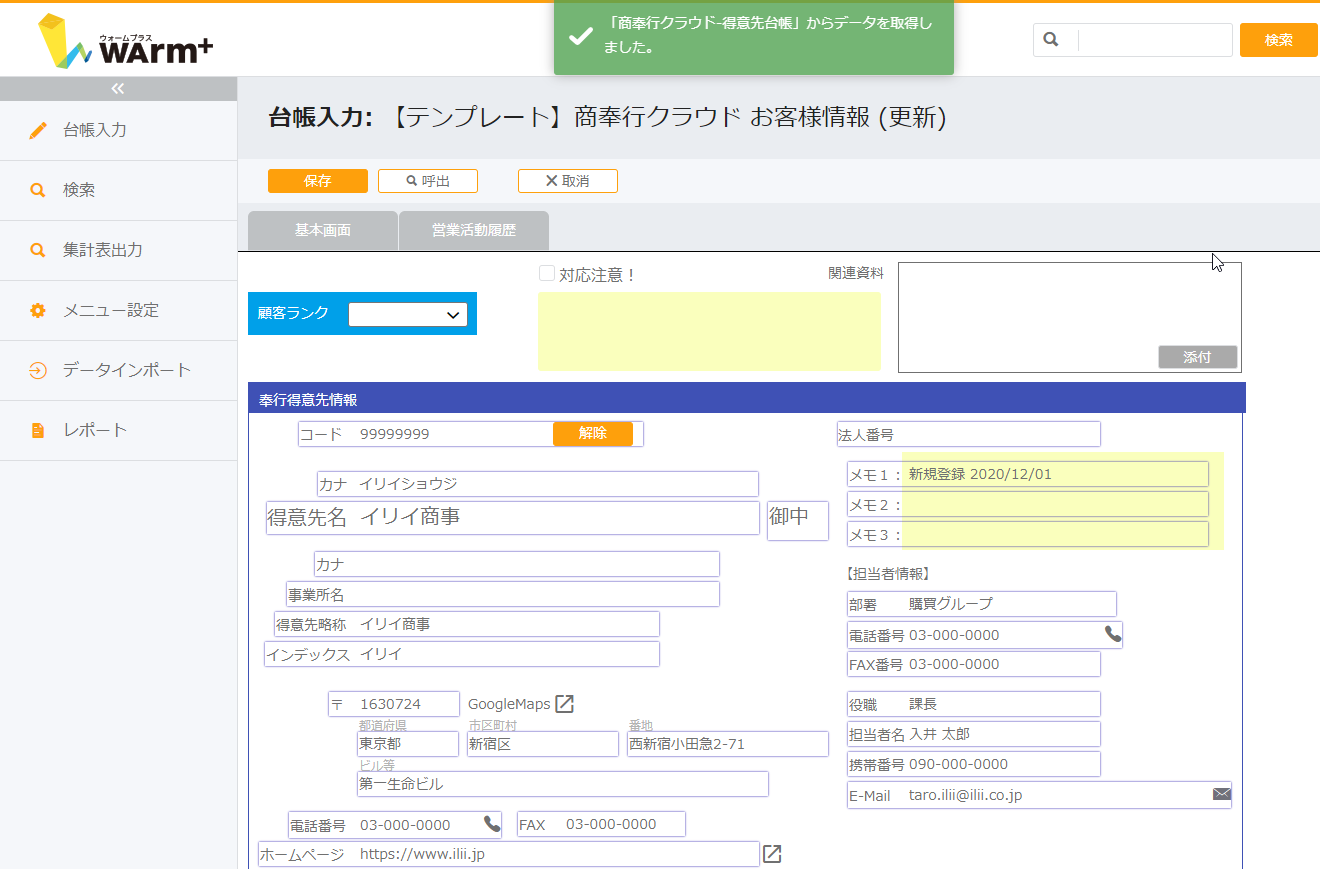The width and height of the screenshot is (1320, 869).
Task: Click the GoogleMaps text link
Action: pyautogui.click(x=509, y=704)
